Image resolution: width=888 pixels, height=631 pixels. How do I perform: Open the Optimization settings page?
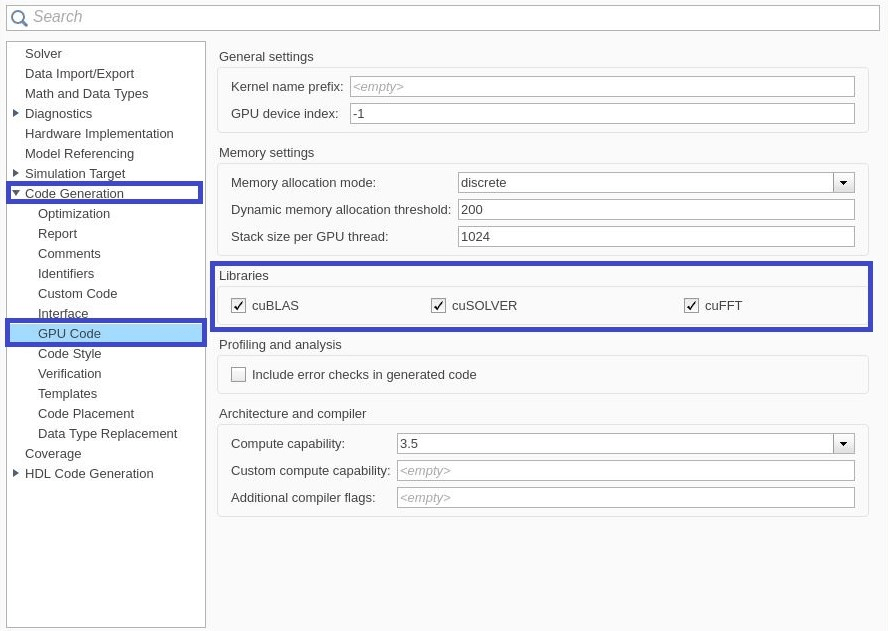click(74, 214)
